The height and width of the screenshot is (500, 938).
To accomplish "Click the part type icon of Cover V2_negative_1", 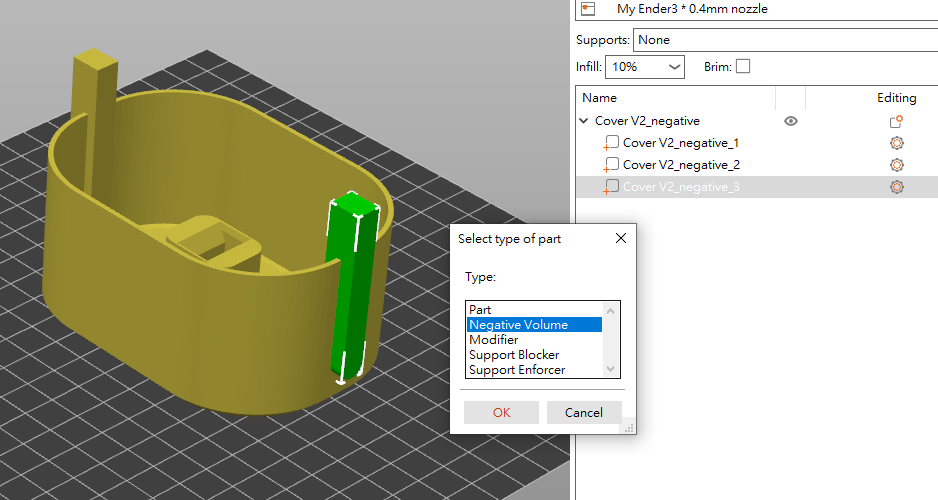I will (x=611, y=144).
